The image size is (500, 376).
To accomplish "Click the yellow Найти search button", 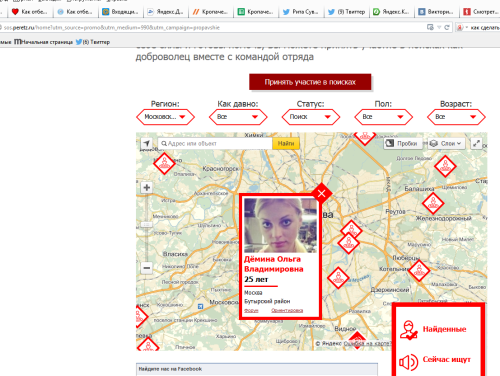I will tap(286, 143).
